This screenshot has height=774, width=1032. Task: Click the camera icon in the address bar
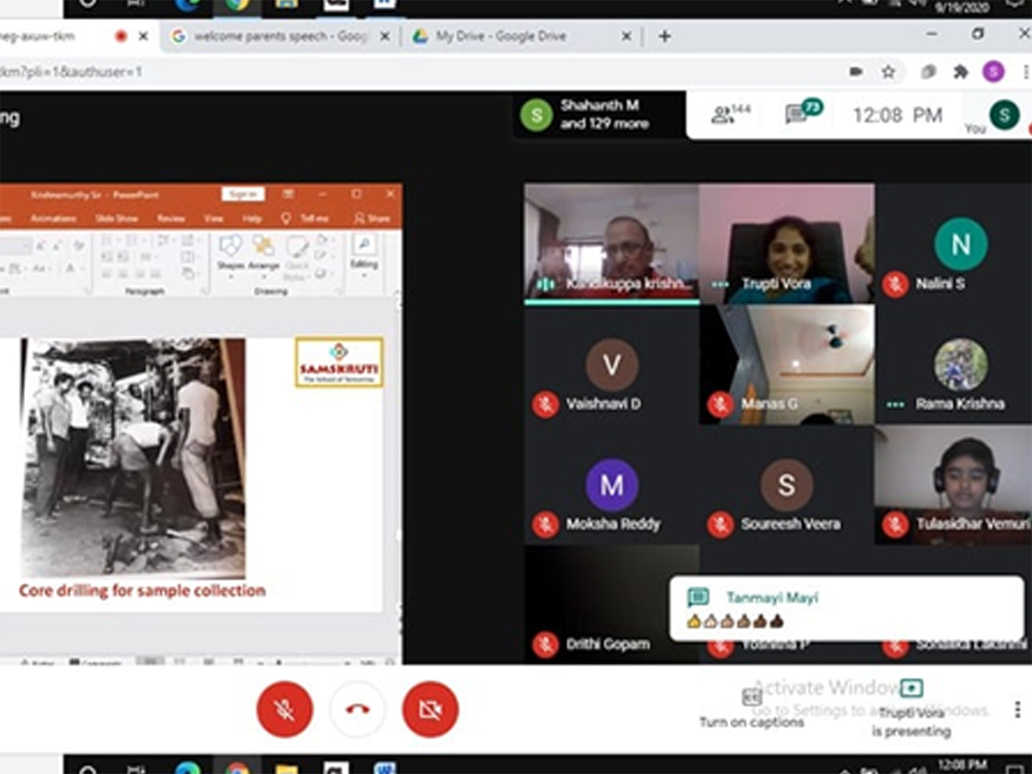856,72
